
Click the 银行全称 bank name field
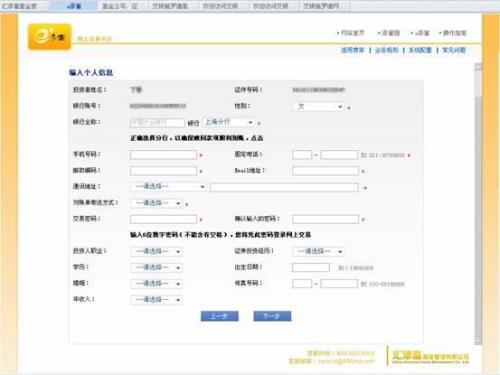click(x=157, y=123)
